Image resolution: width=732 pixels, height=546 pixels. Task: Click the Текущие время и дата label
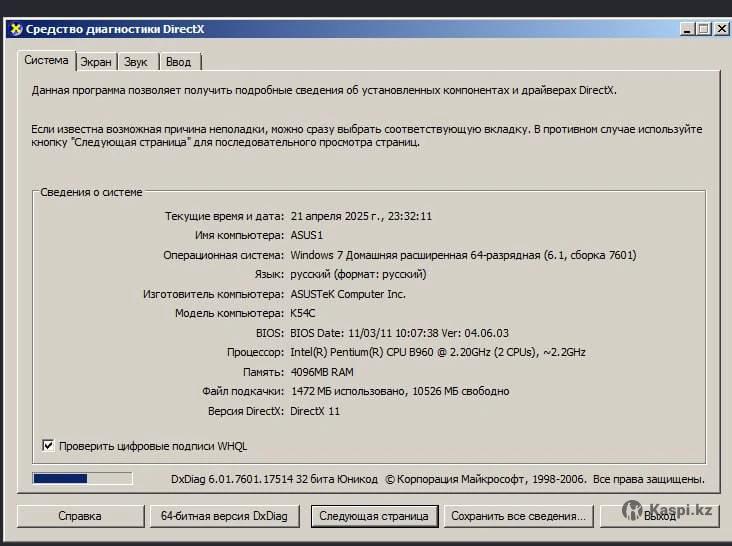[224, 216]
